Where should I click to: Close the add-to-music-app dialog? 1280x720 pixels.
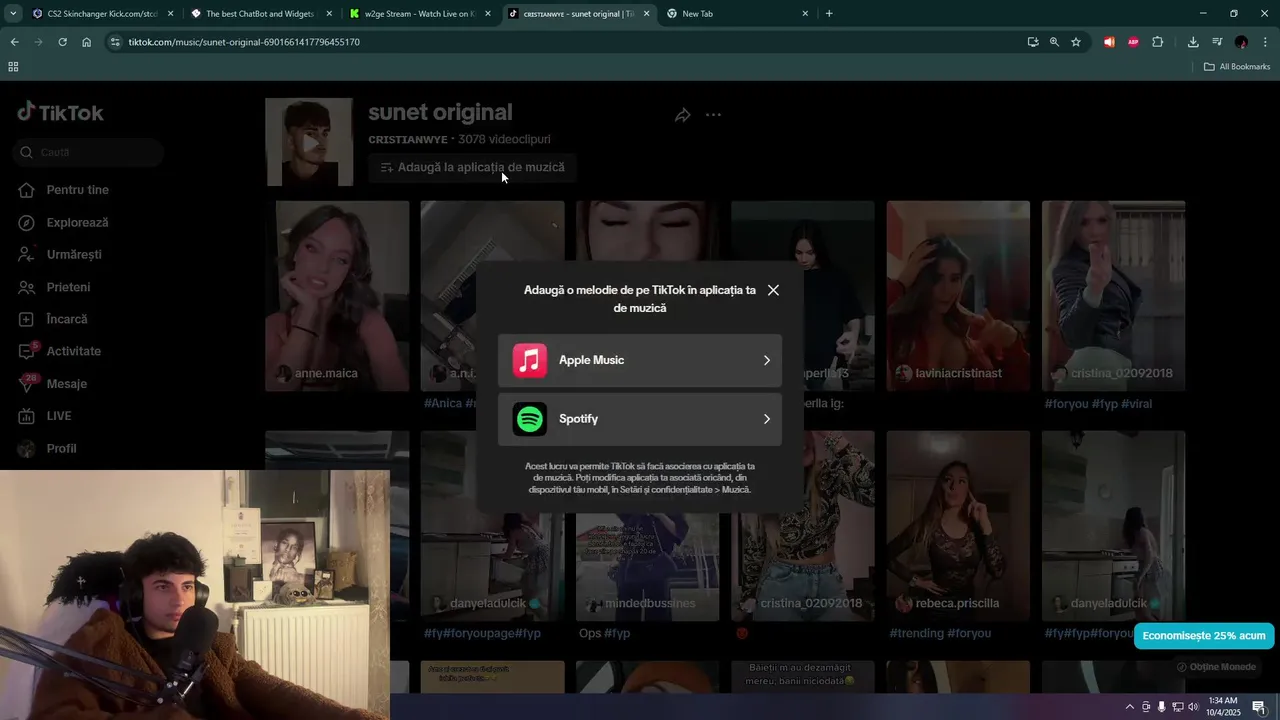pyautogui.click(x=773, y=290)
